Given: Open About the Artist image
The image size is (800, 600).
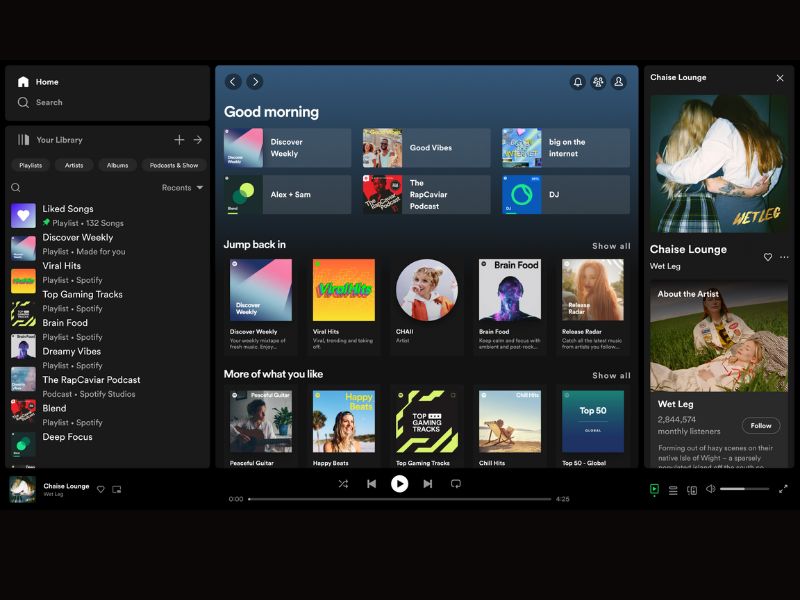Looking at the screenshot, I should tap(719, 337).
